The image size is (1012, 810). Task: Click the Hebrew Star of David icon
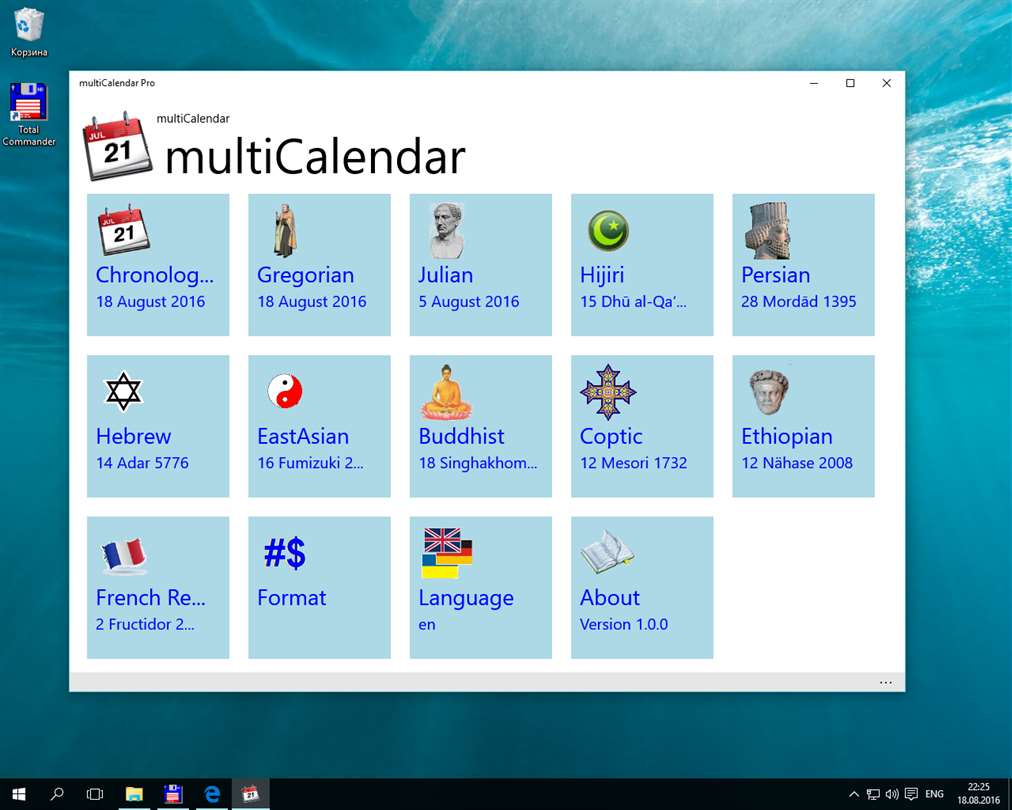[123, 391]
